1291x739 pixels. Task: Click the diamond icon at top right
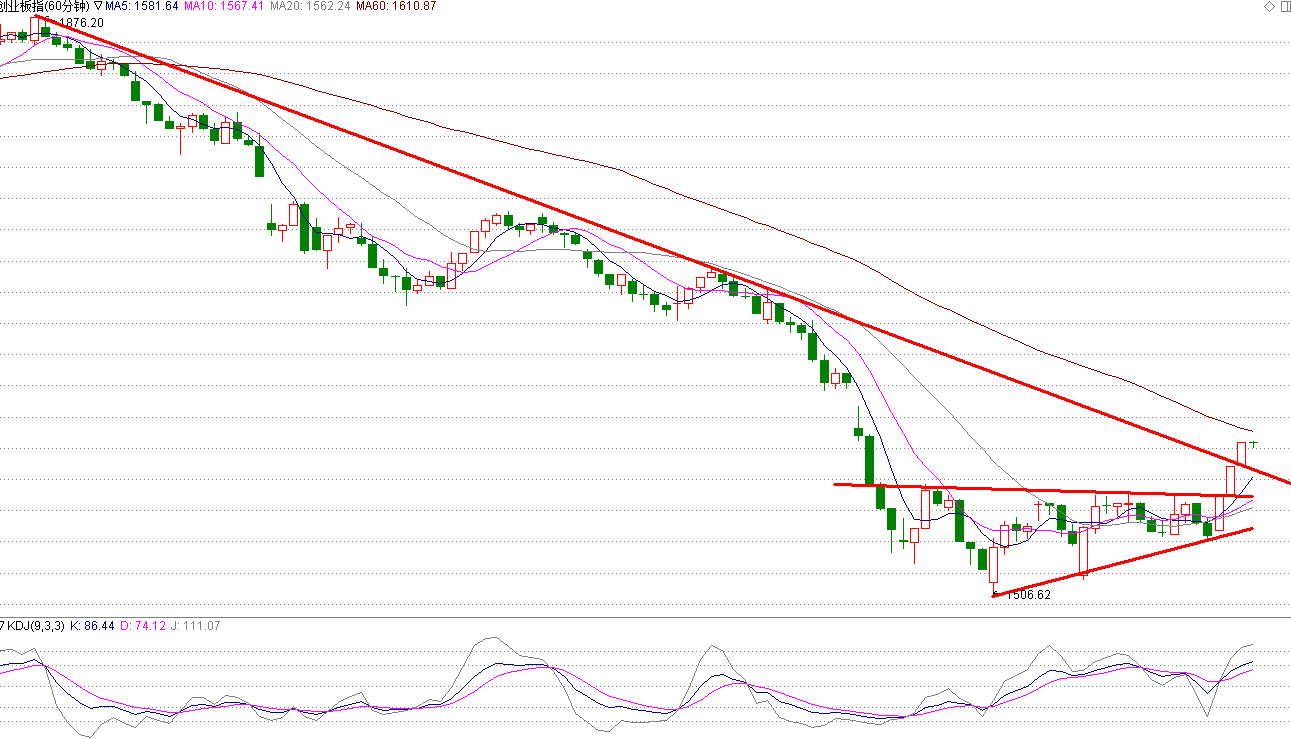tap(1270, 6)
